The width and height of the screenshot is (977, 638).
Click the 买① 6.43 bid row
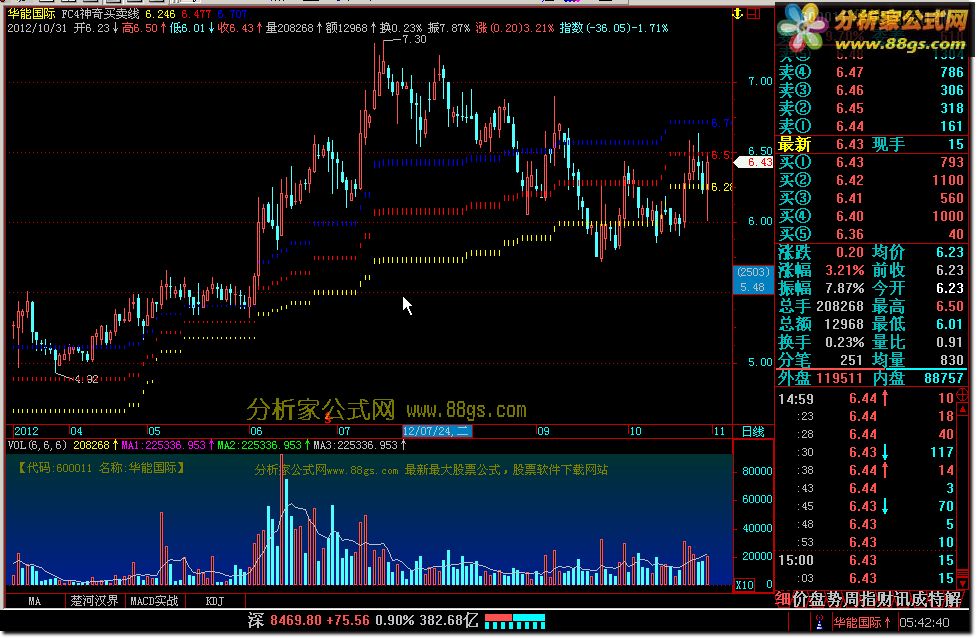point(871,163)
